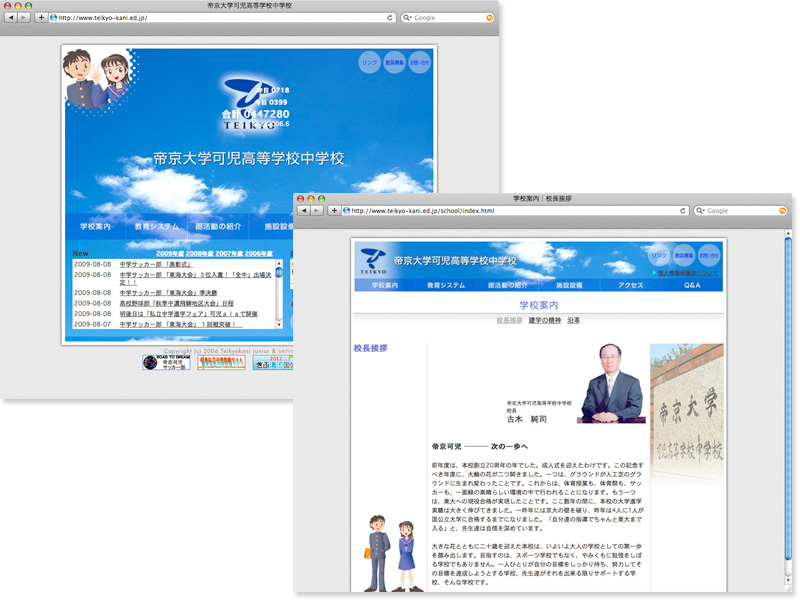Click the front window's vertical scrollbar

pos(788,400)
